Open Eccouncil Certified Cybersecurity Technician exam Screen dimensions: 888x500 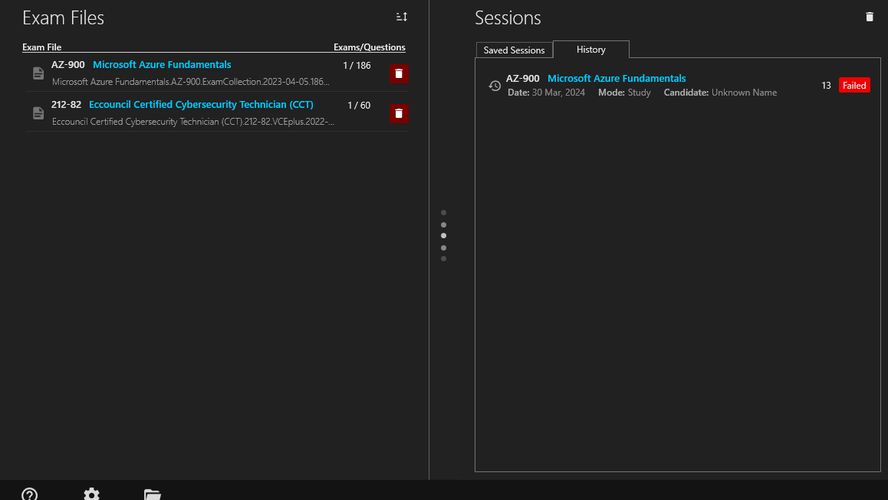(201, 105)
